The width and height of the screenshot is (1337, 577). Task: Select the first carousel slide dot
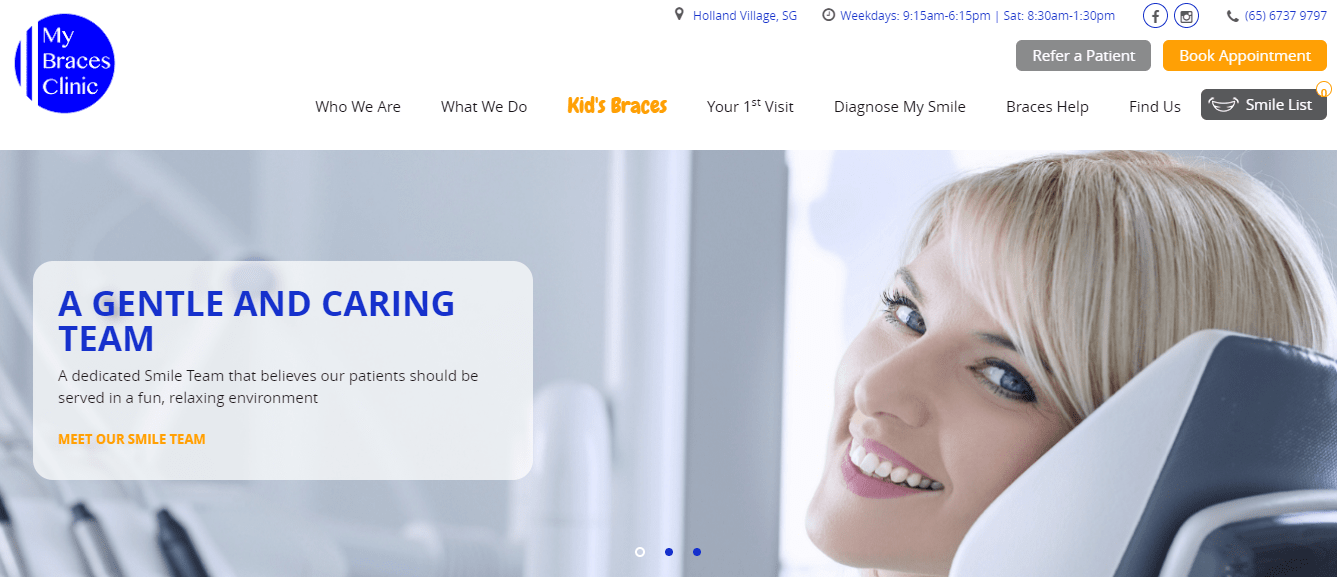tap(640, 552)
